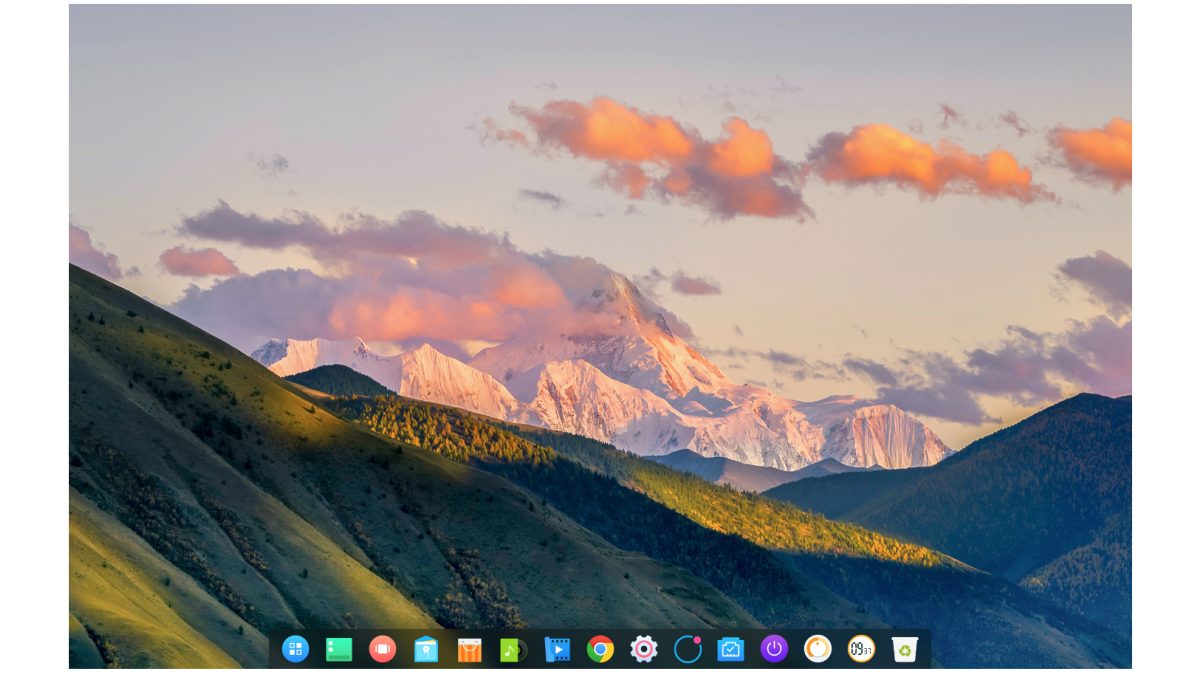Open the App Store shopping bag icon
The image size is (1200, 673).
tap(470, 650)
